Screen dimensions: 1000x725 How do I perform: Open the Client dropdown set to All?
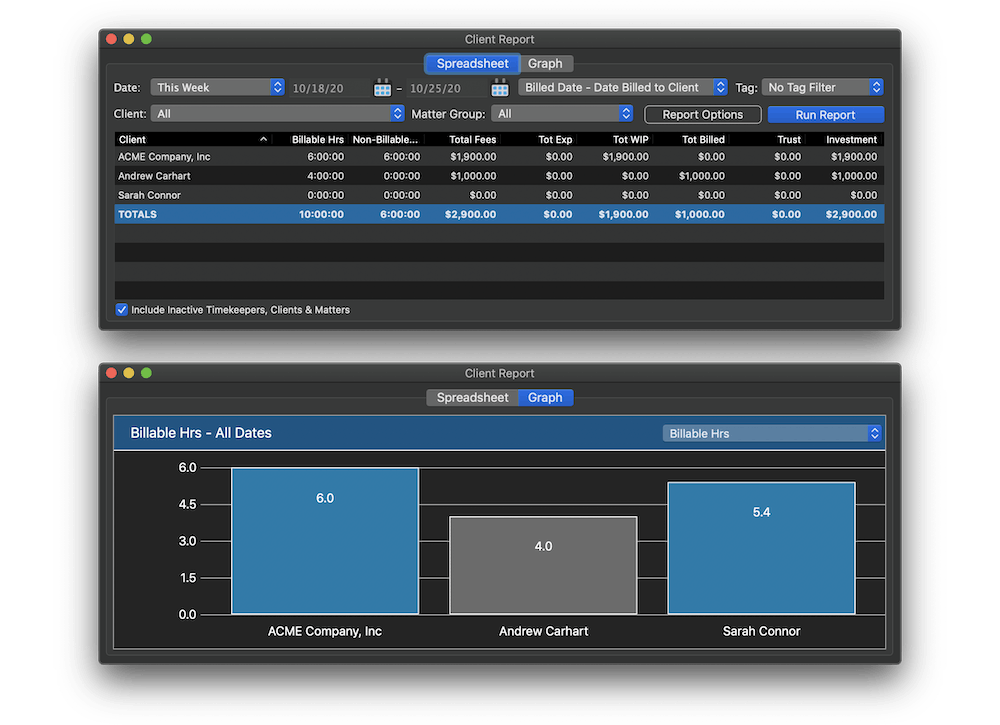click(x=277, y=114)
